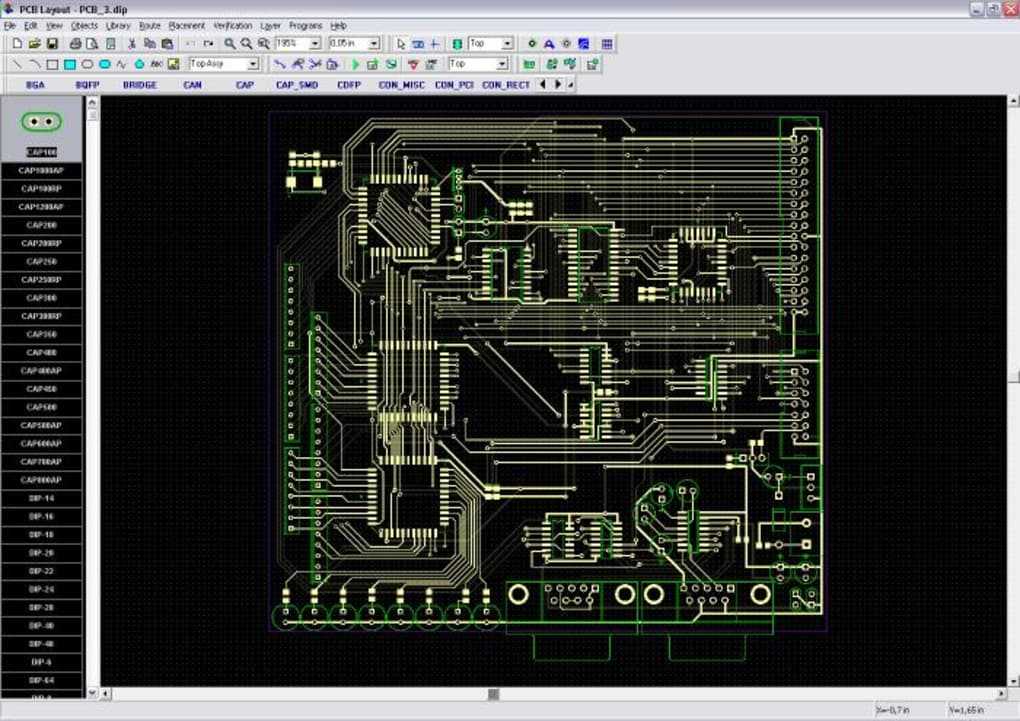Open the Verification menu
The height and width of the screenshot is (721, 1020).
pyautogui.click(x=233, y=25)
